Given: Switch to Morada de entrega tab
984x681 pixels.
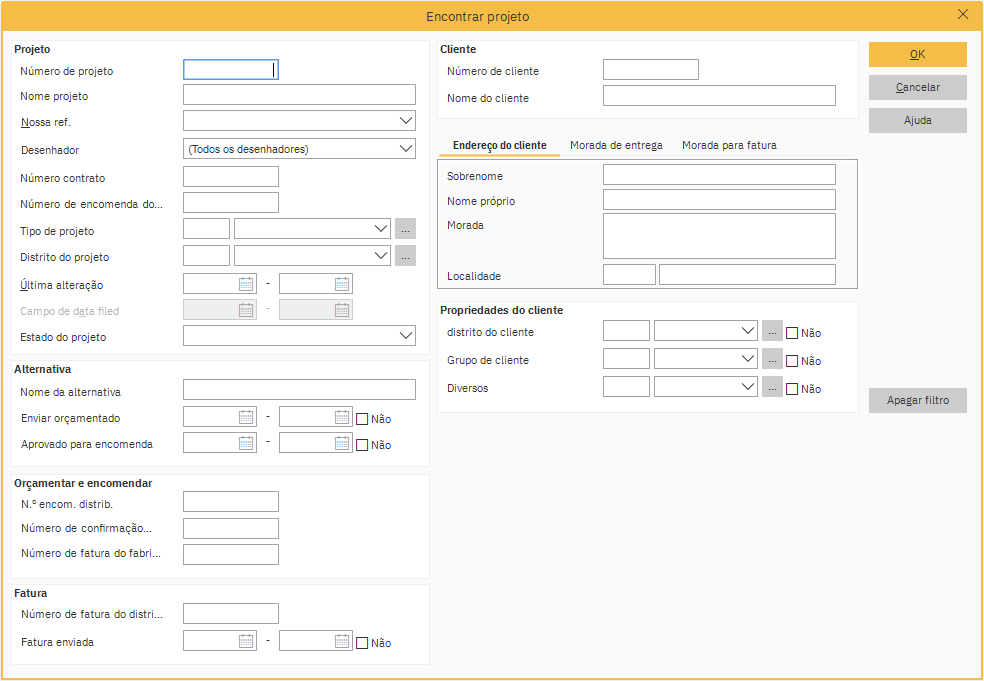Looking at the screenshot, I should click(x=616, y=145).
